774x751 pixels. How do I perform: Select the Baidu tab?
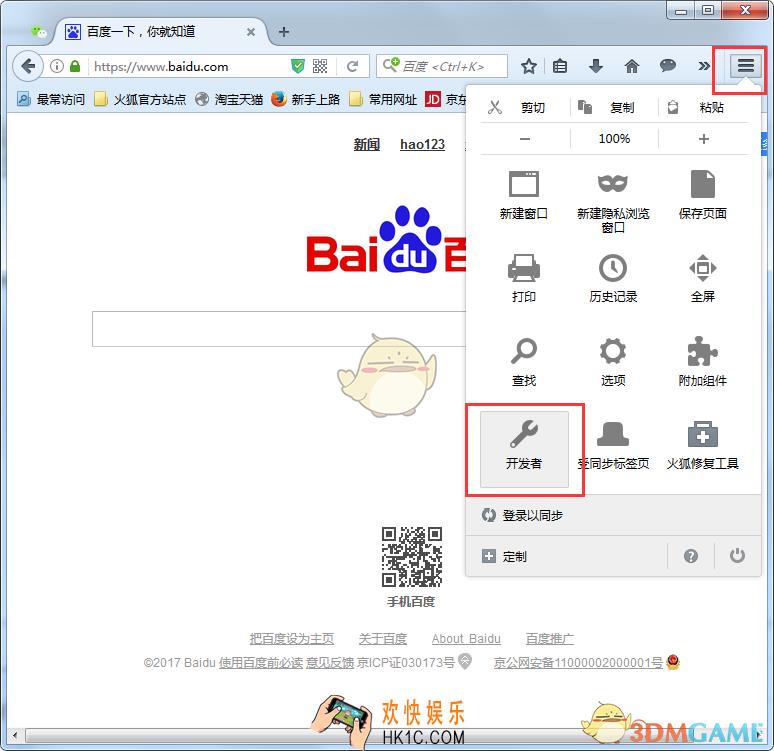pyautogui.click(x=161, y=32)
